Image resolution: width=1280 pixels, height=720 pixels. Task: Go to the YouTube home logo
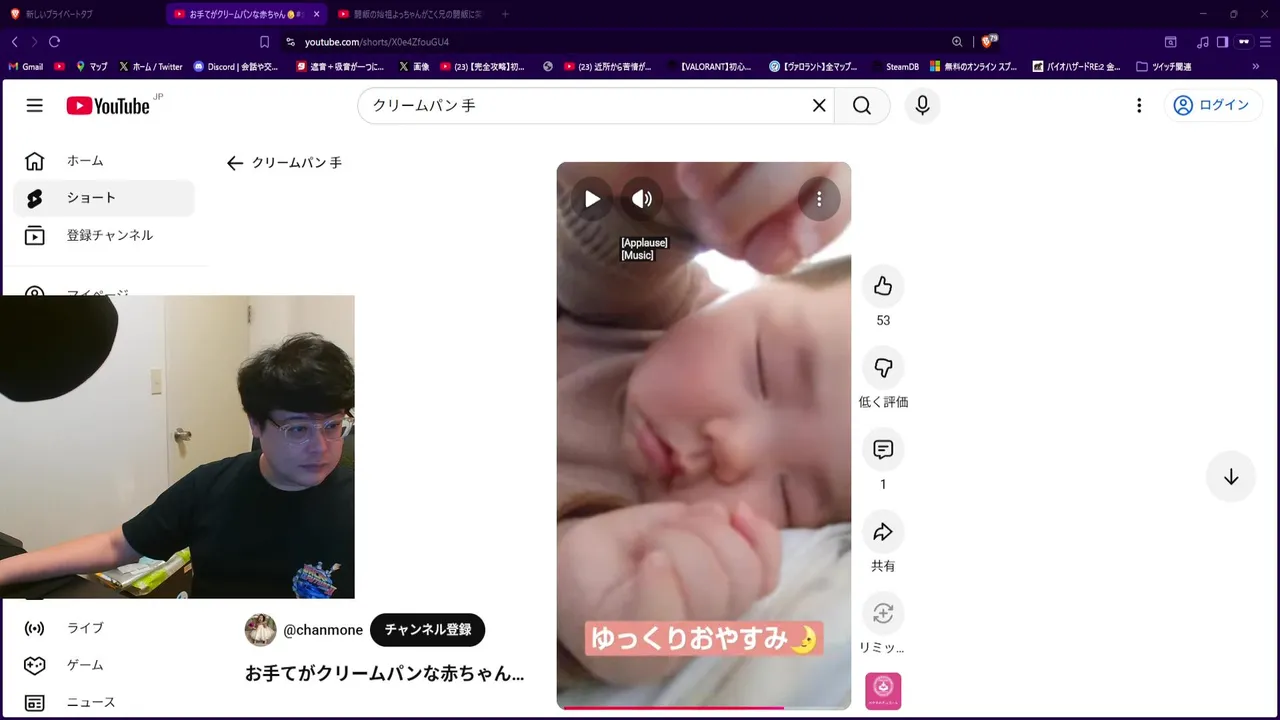(x=108, y=105)
